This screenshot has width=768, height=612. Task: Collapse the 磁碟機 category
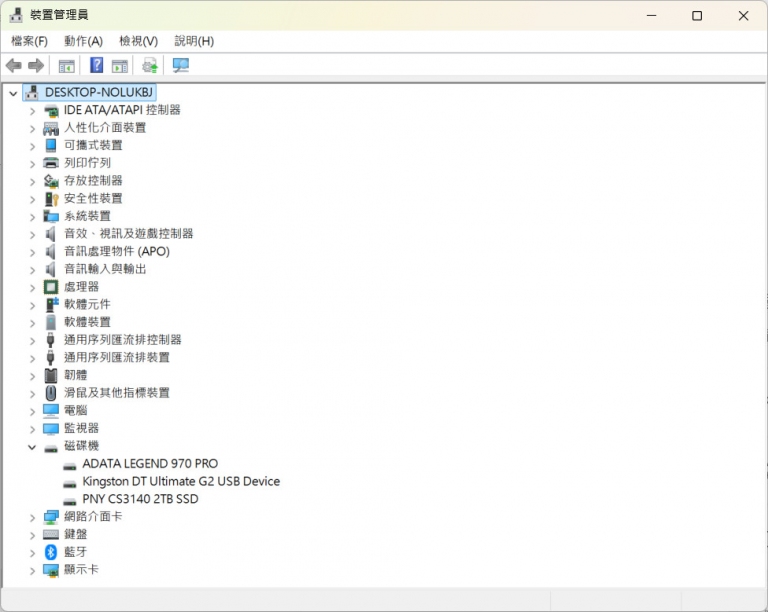(32, 447)
